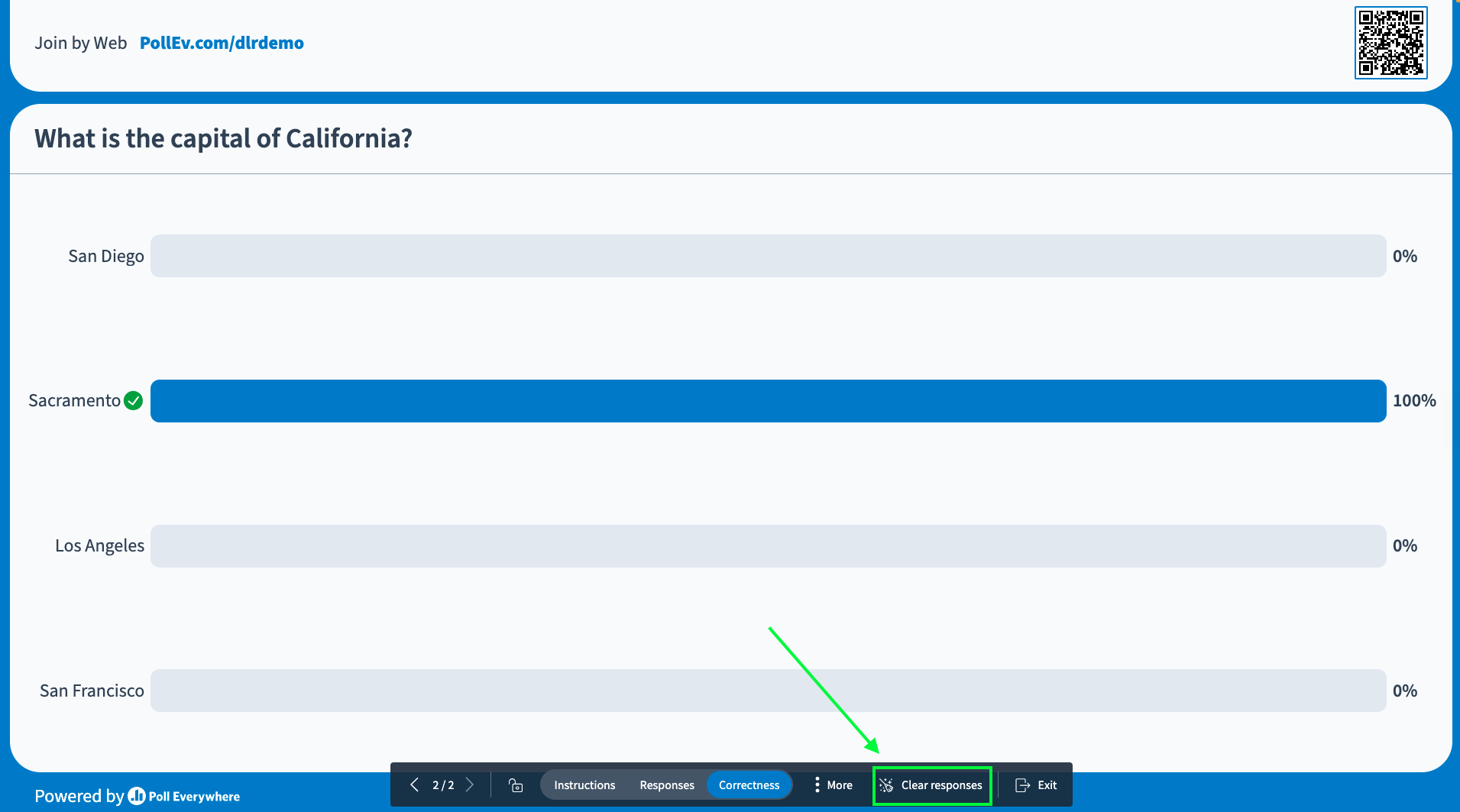Click the 0% value for San Francisco
The image size is (1460, 812).
1405,691
